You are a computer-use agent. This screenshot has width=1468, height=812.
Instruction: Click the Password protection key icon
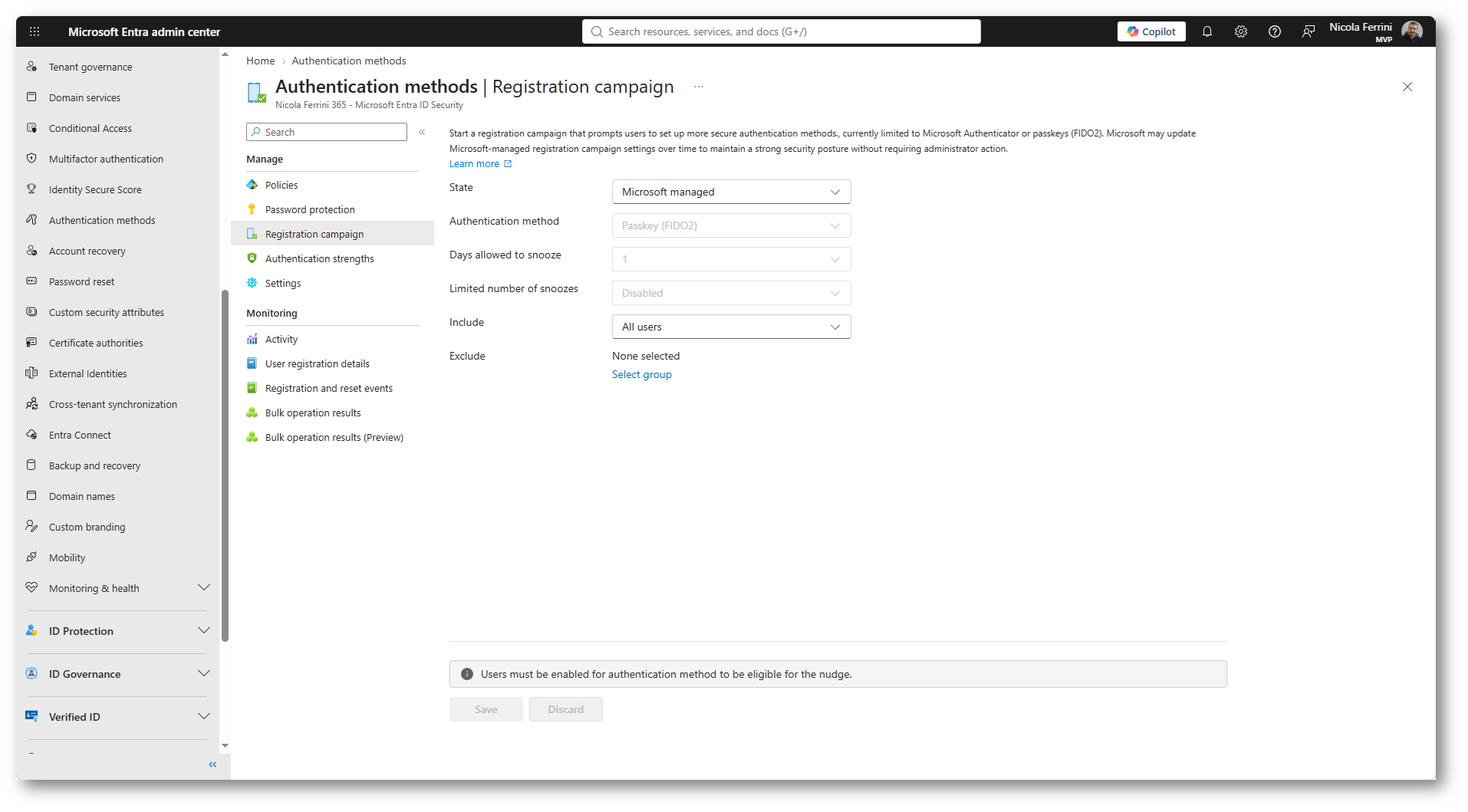pos(252,209)
